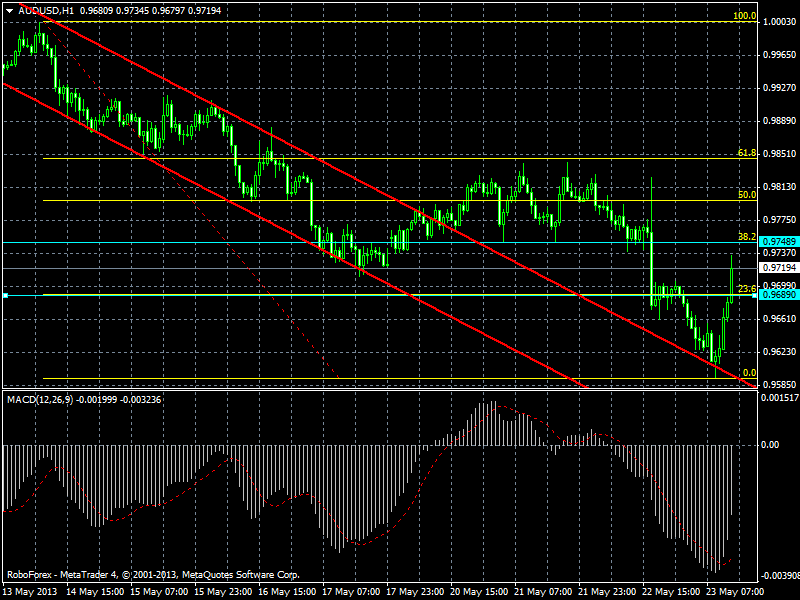Click the 17 May 23:00 time label
Viewport: 800px width, 600px height.
(x=415, y=592)
